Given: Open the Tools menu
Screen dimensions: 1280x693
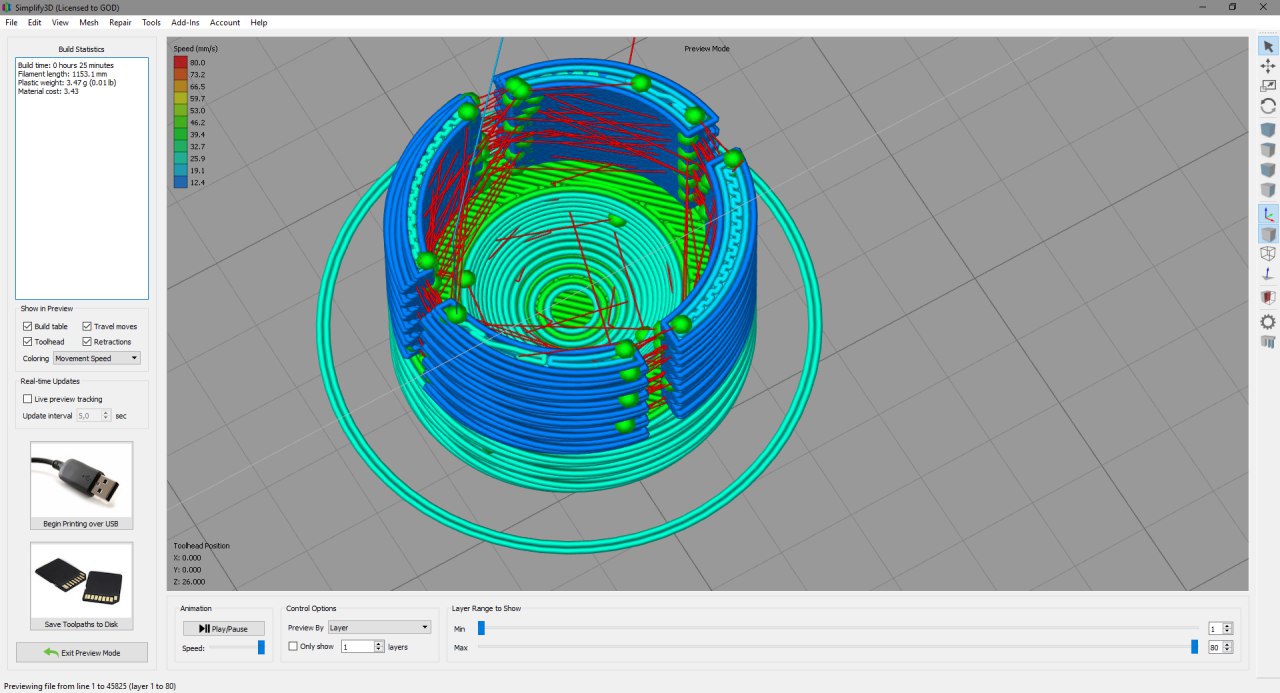Looking at the screenshot, I should coord(151,22).
